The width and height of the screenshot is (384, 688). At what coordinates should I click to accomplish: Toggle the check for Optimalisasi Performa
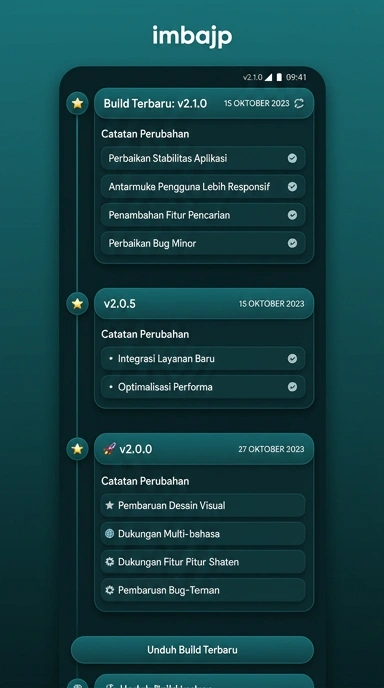point(292,387)
